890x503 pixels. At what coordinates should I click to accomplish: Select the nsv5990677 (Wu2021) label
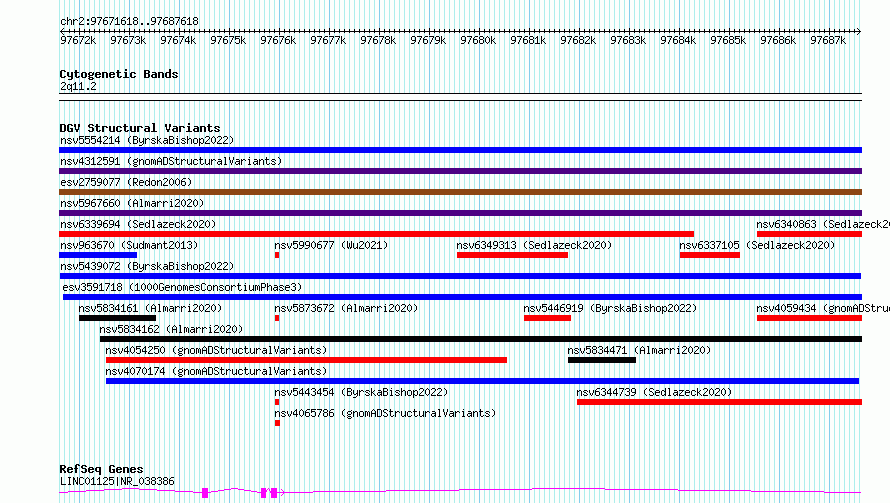(331, 245)
